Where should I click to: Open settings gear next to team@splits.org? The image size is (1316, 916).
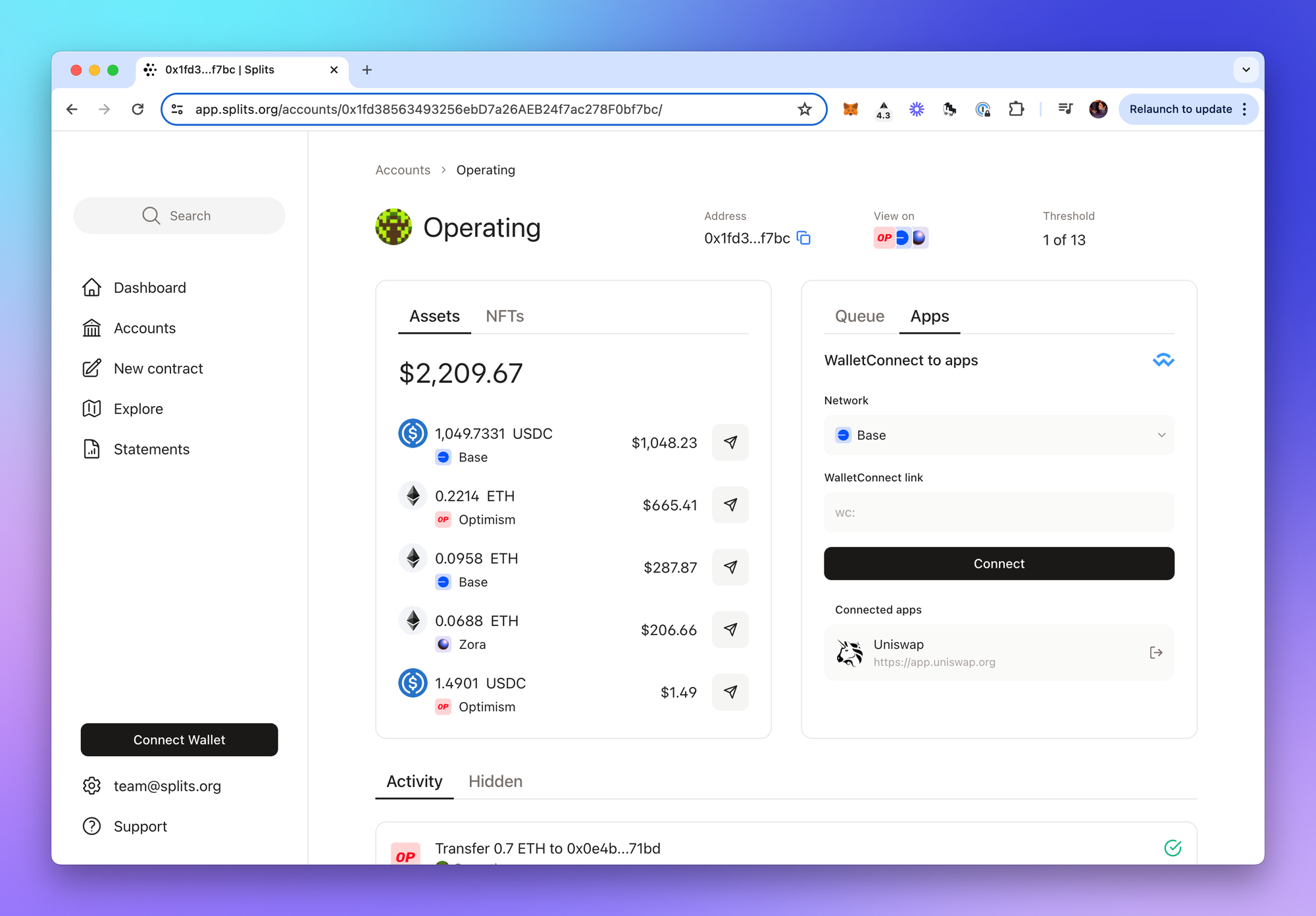click(x=91, y=786)
